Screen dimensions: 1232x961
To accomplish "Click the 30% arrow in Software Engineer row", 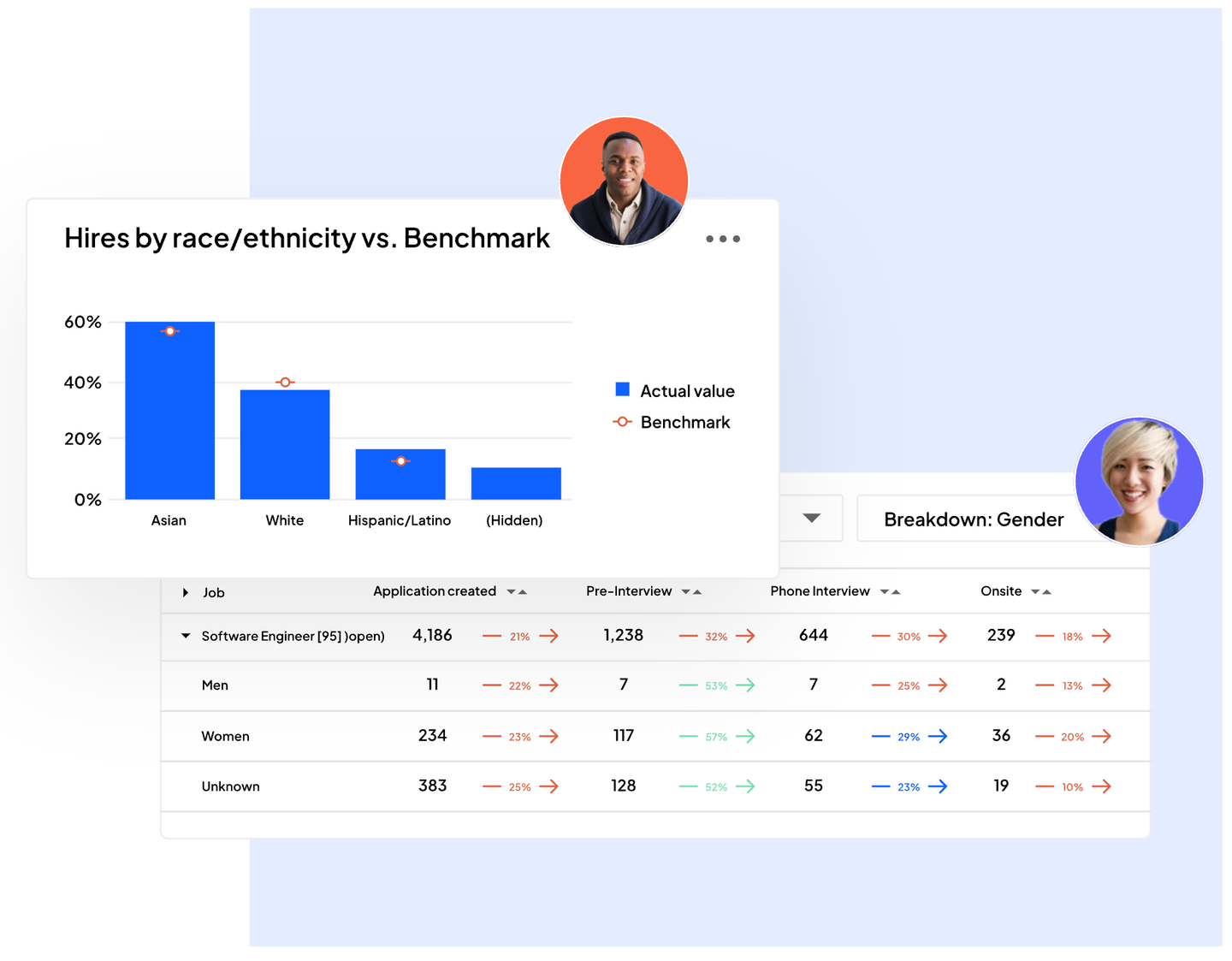I will [x=910, y=636].
